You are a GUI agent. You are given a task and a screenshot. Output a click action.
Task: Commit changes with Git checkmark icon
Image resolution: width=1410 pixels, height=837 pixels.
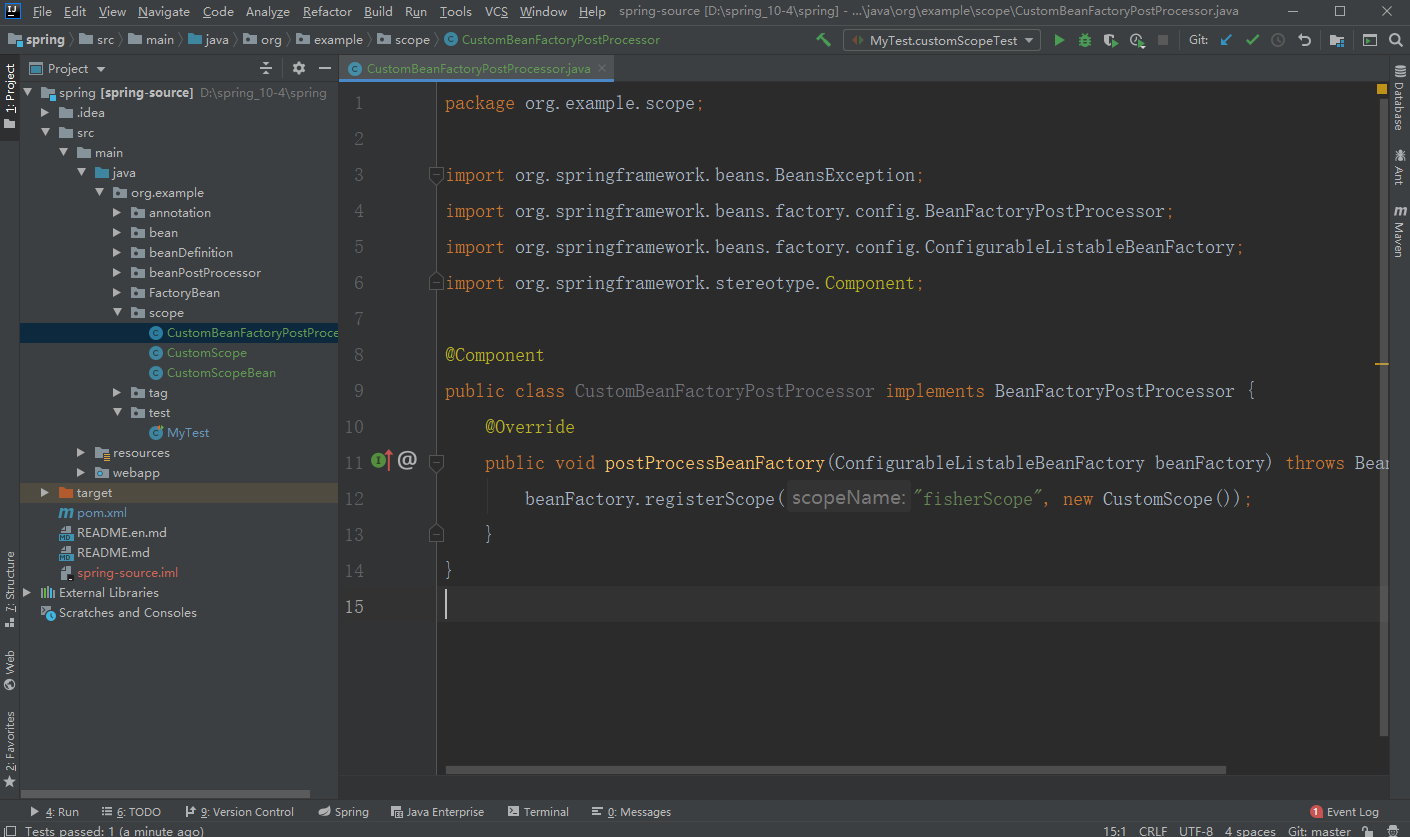1252,41
